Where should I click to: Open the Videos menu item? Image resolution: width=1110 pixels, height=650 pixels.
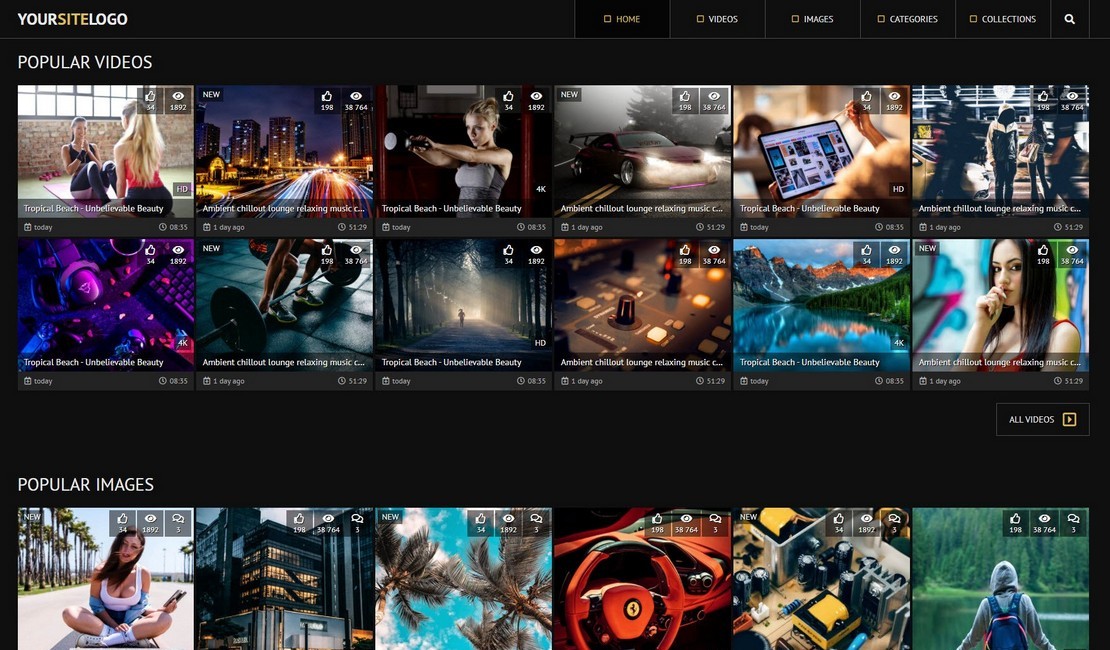[x=716, y=19]
